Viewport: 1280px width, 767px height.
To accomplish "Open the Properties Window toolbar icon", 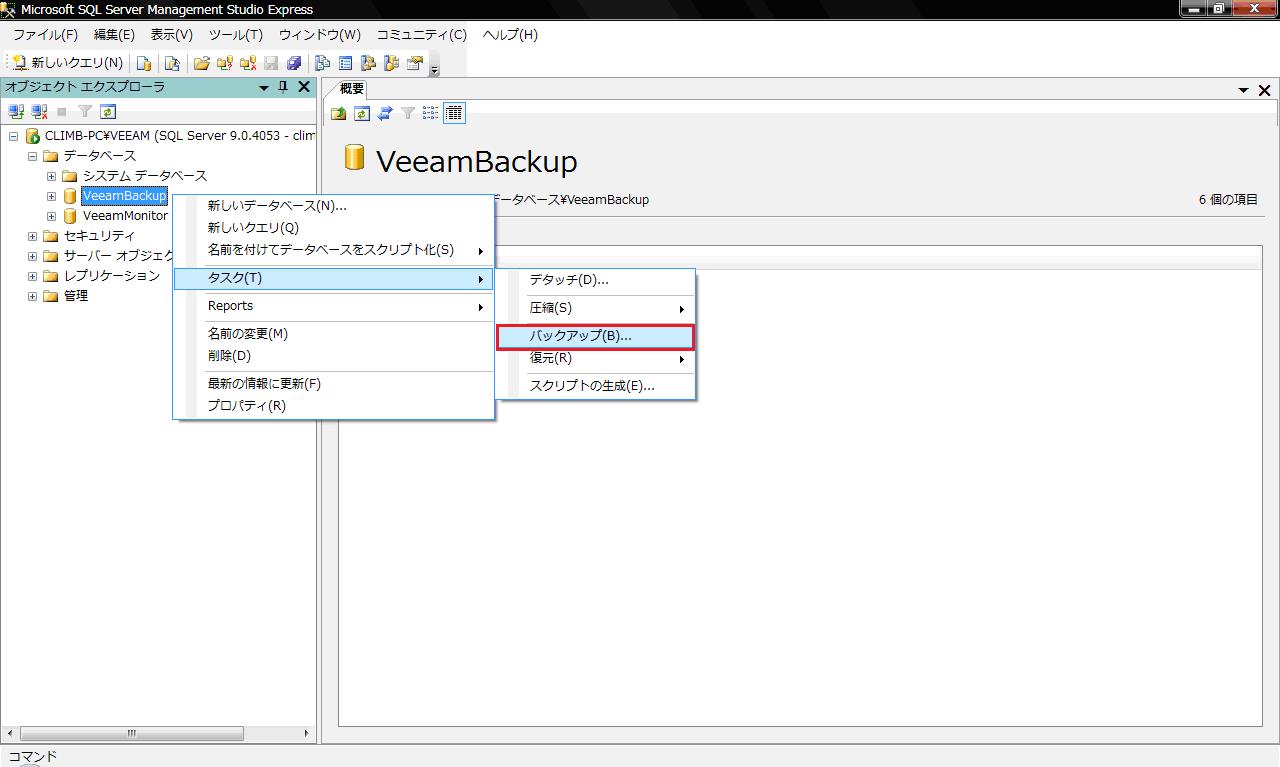I will tap(414, 63).
